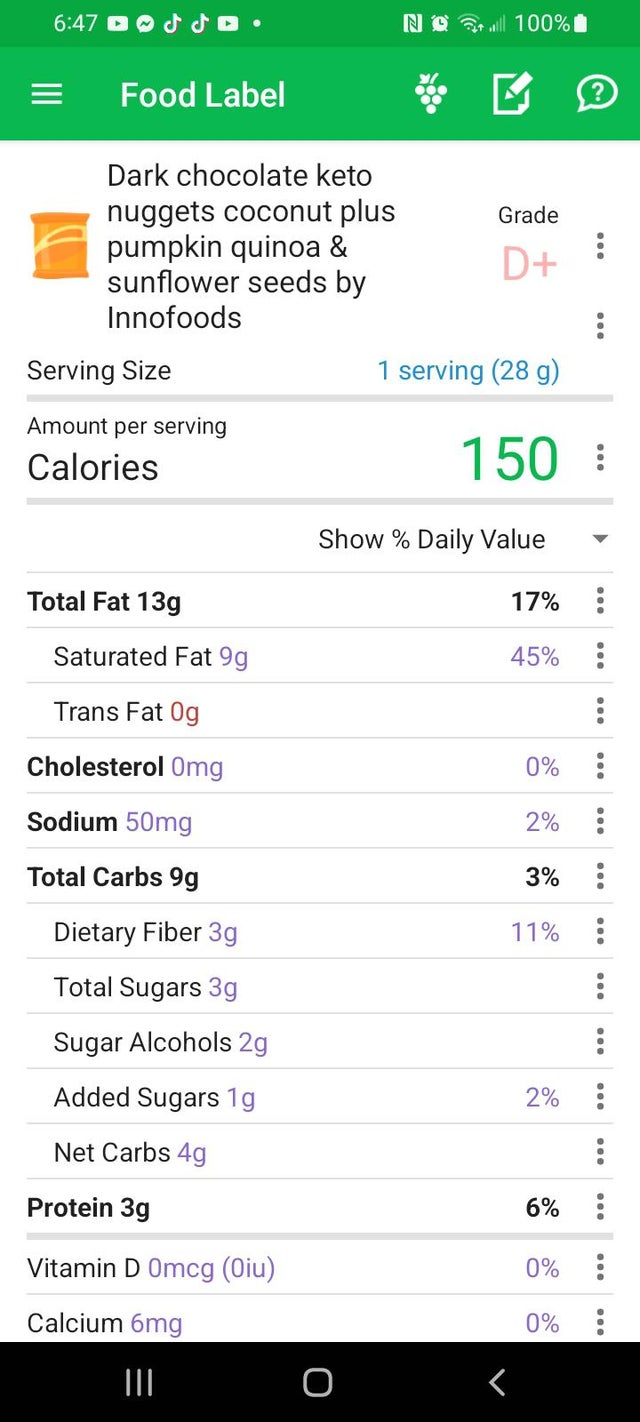Open Calories row three-dot menu
Image resolution: width=640 pixels, height=1422 pixels.
(x=600, y=458)
